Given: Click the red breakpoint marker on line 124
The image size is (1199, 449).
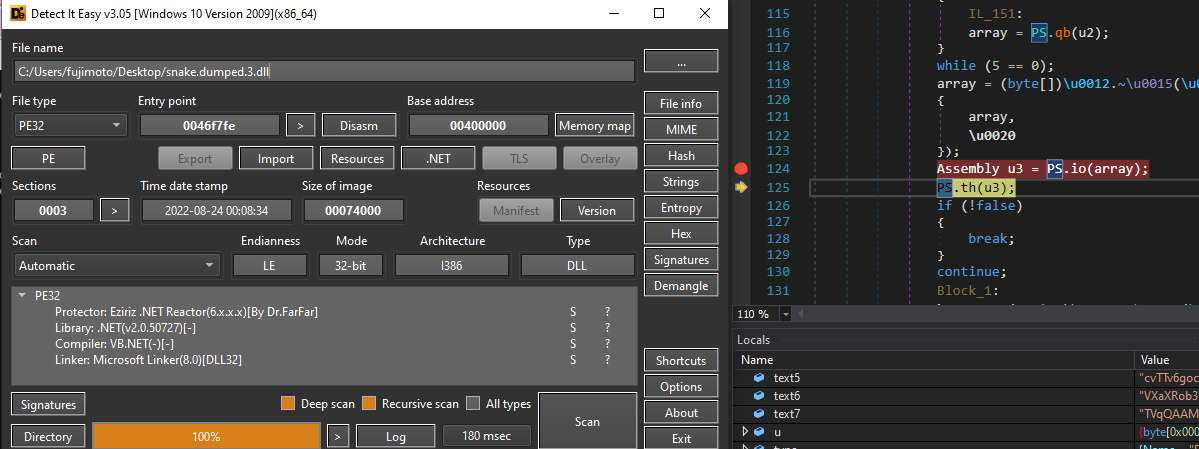Looking at the screenshot, I should tap(741, 169).
